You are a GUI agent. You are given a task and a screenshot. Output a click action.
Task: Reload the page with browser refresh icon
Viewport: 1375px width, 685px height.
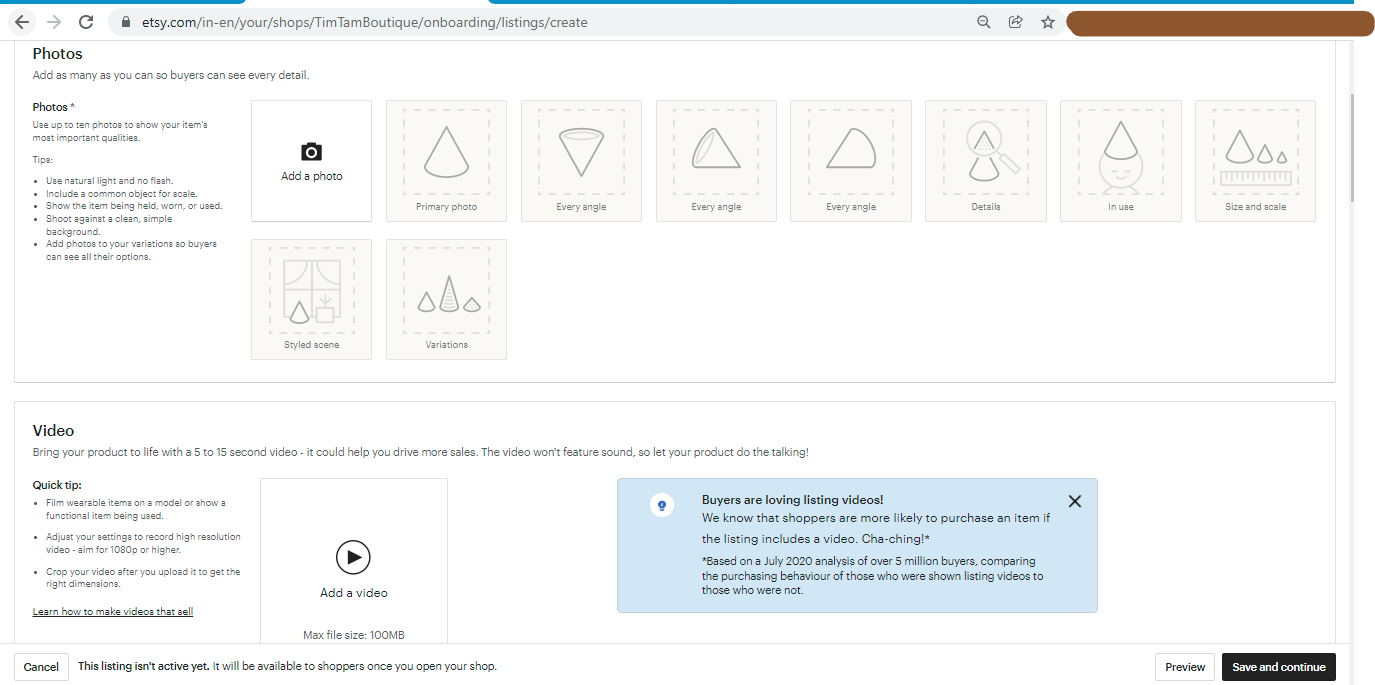(x=86, y=22)
